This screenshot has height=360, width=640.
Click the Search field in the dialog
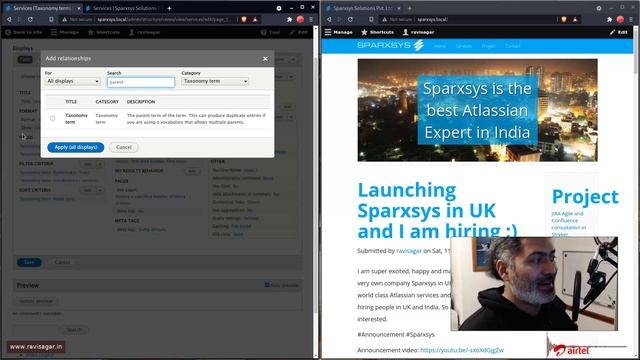coord(141,82)
